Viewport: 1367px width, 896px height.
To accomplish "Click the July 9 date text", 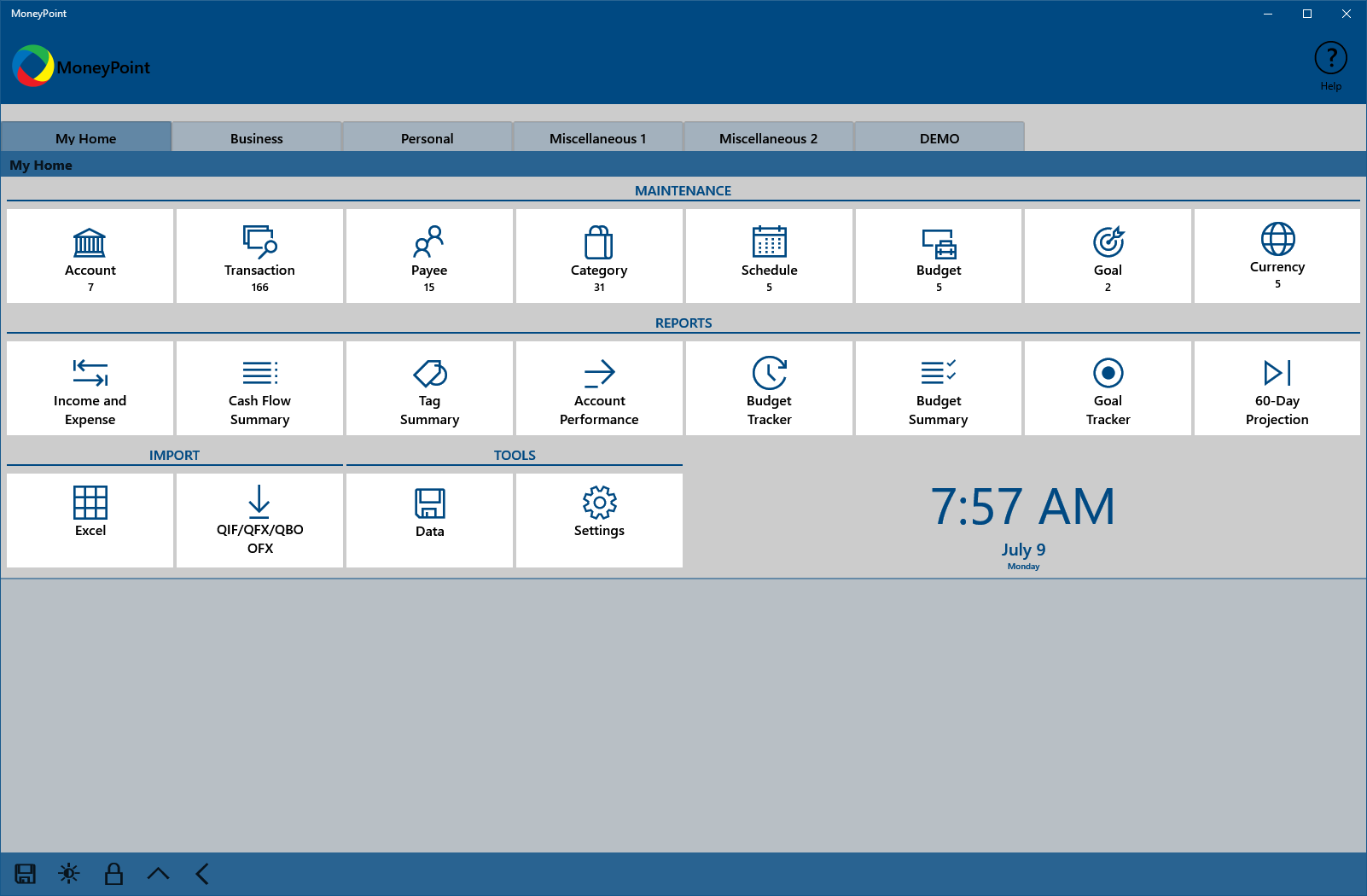I will [x=1023, y=550].
